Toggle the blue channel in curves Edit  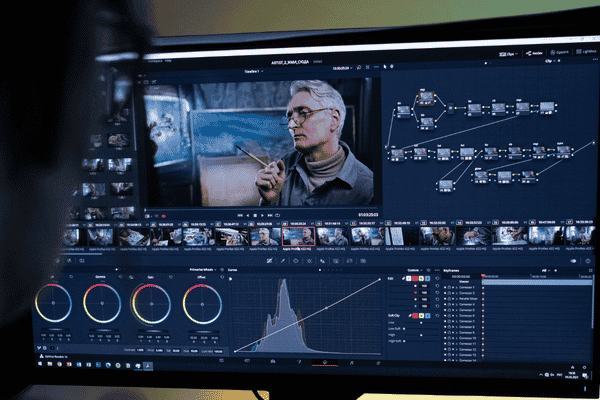pyautogui.click(x=427, y=279)
